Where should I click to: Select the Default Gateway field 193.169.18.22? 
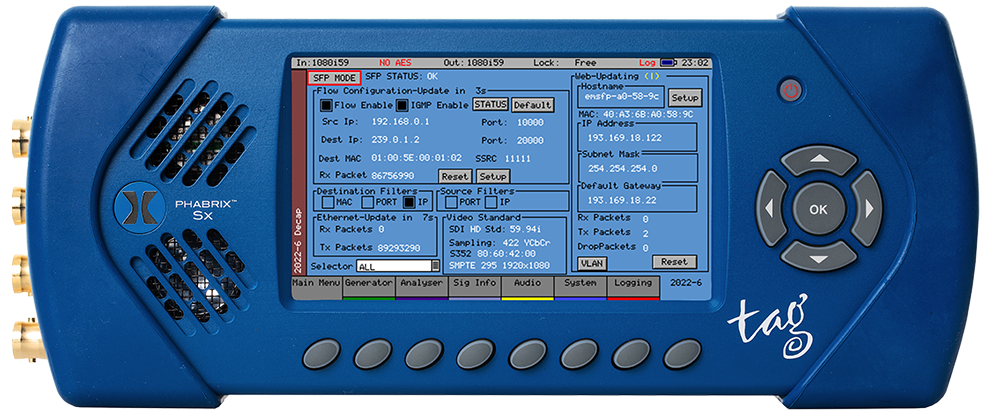638,200
